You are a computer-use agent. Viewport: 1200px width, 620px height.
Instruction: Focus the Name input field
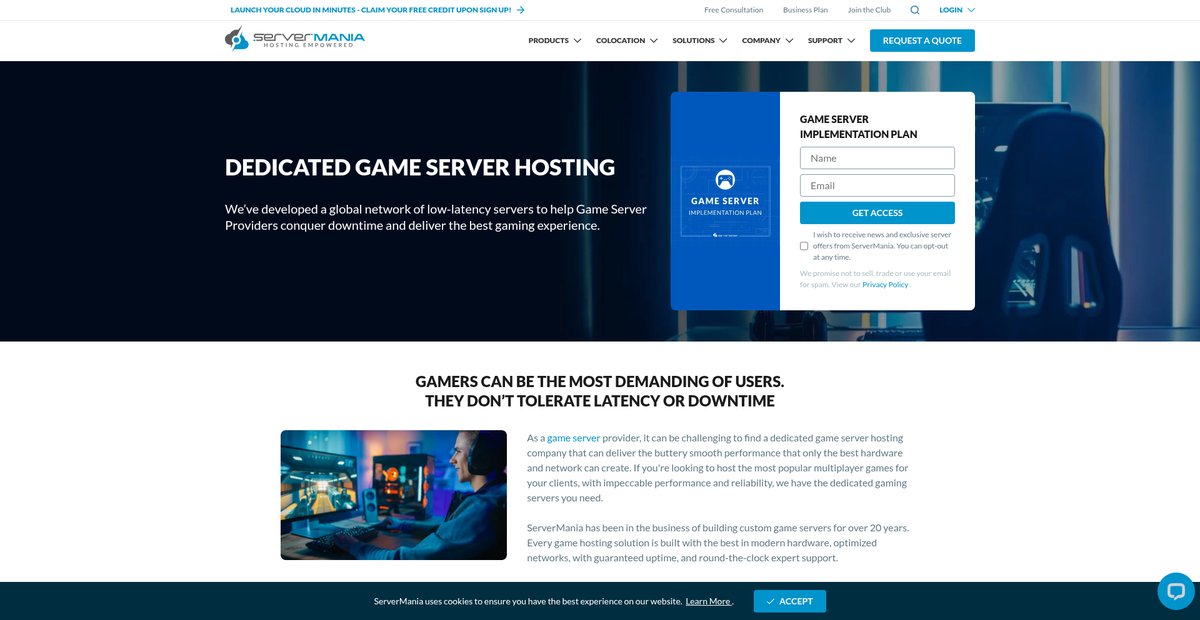(877, 158)
